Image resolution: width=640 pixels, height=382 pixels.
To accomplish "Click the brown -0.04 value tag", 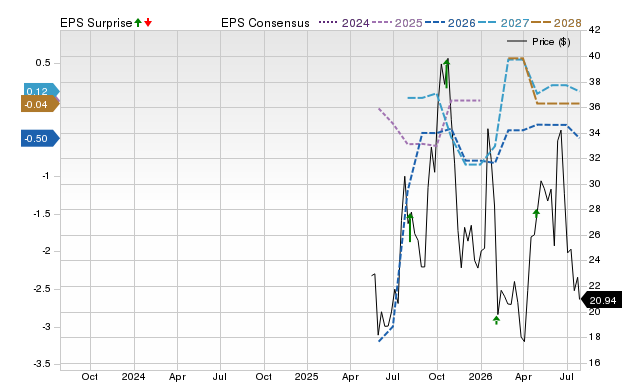I will pyautogui.click(x=40, y=104).
